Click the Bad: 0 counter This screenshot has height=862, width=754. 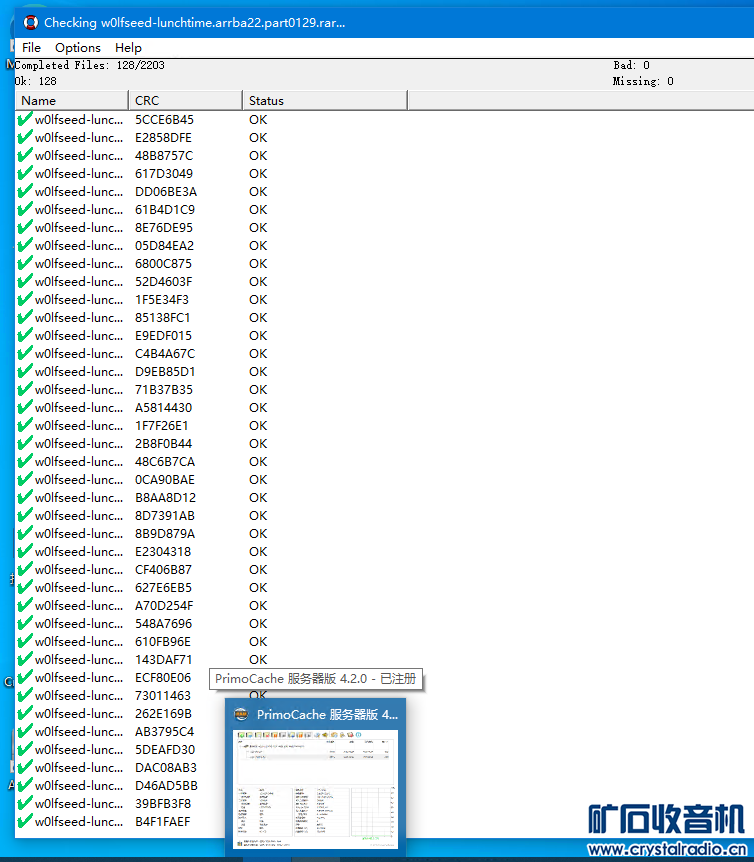pyautogui.click(x=631, y=65)
